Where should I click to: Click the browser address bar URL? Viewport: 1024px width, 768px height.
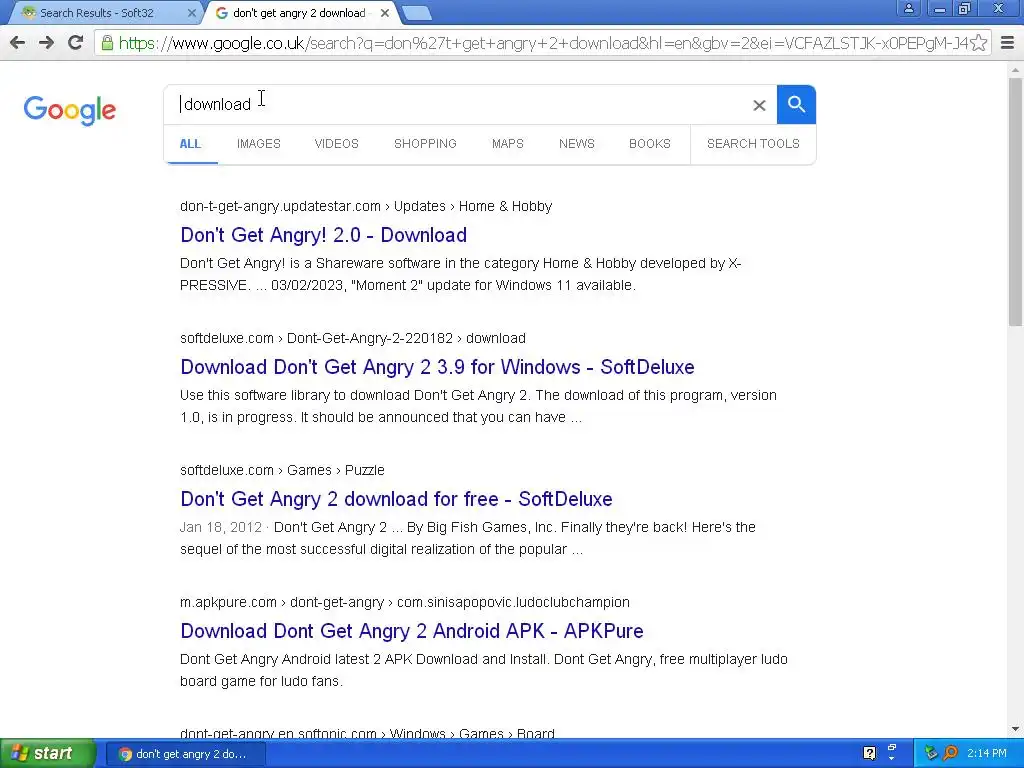tap(542, 43)
